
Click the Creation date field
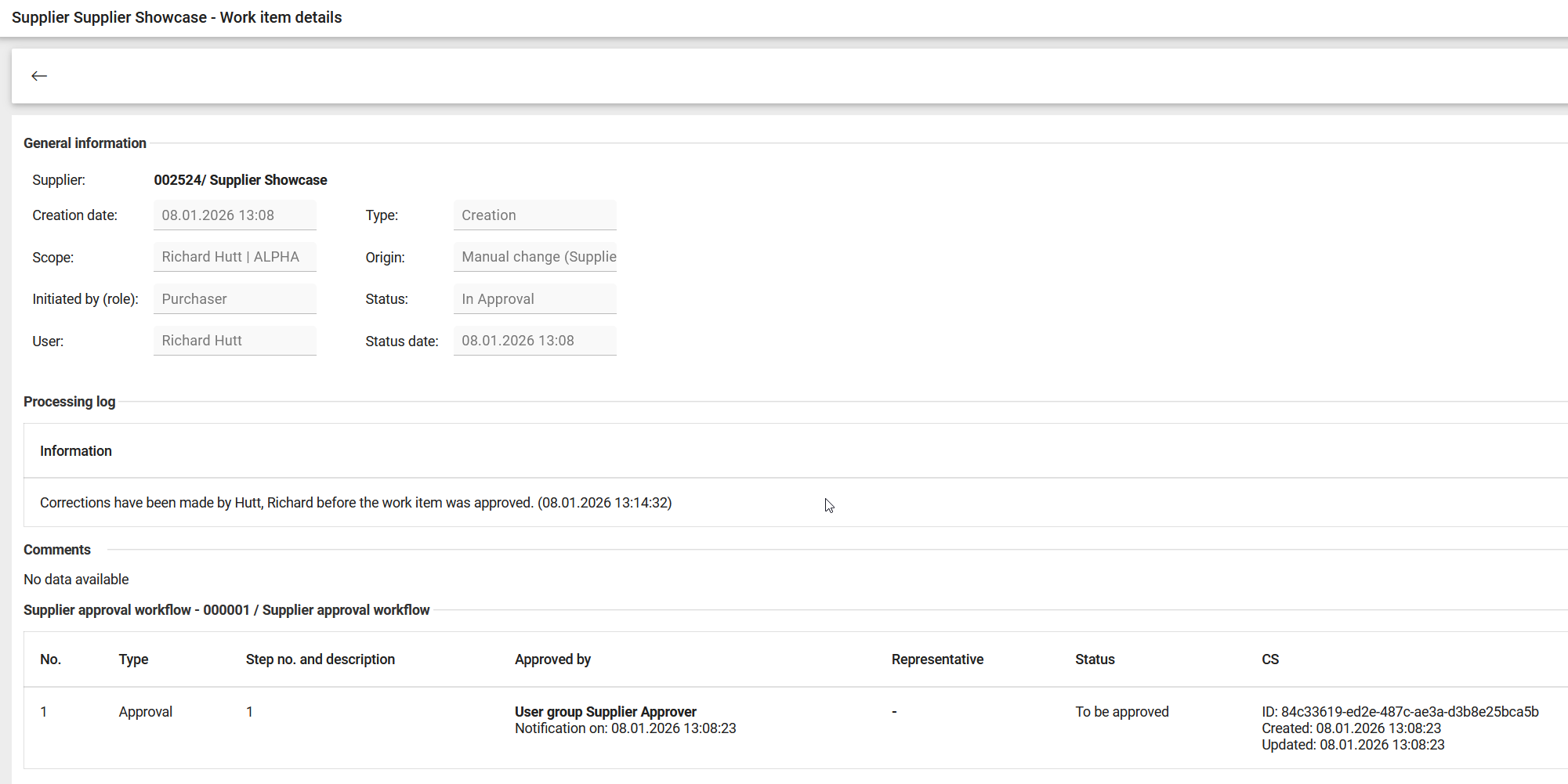(x=234, y=215)
